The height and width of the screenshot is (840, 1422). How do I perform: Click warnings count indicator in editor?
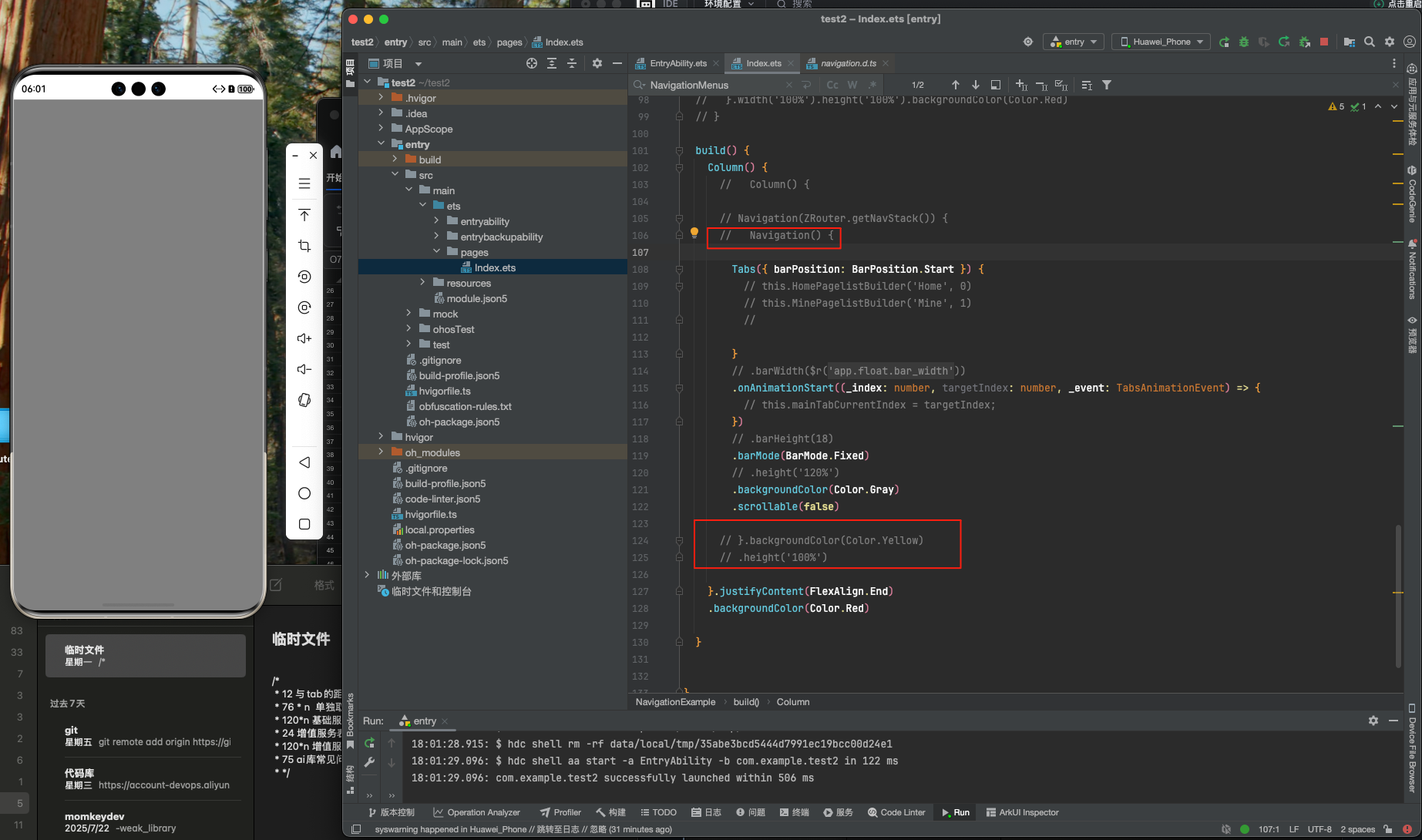pos(1336,106)
